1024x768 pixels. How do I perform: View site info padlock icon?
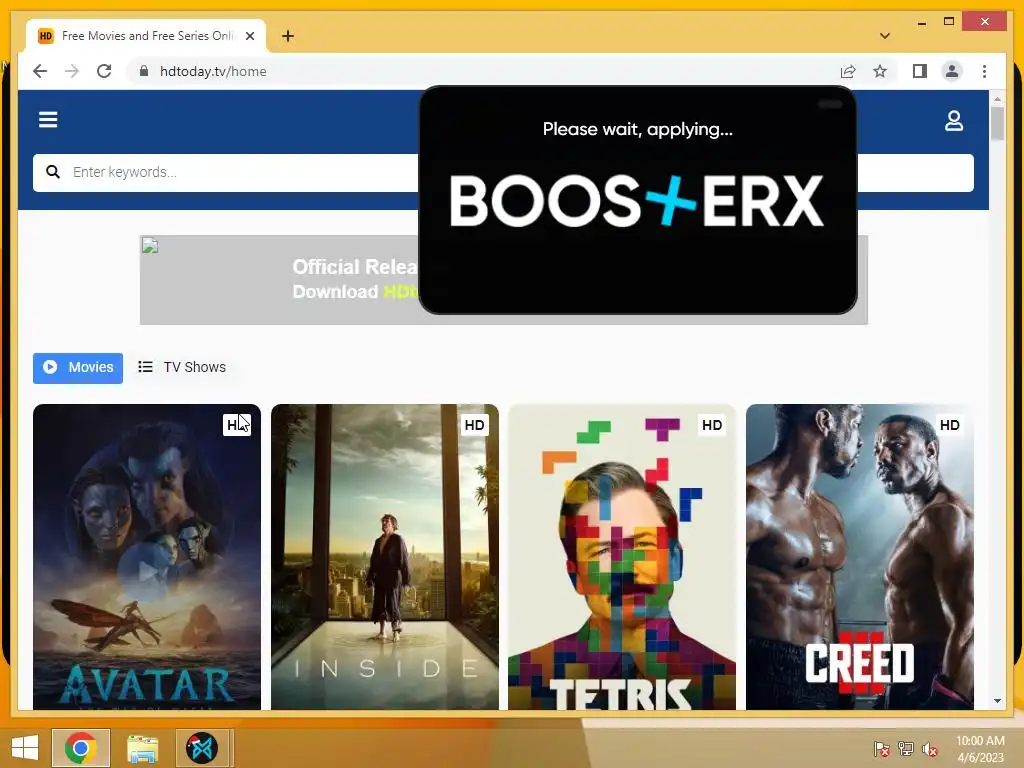coord(144,71)
